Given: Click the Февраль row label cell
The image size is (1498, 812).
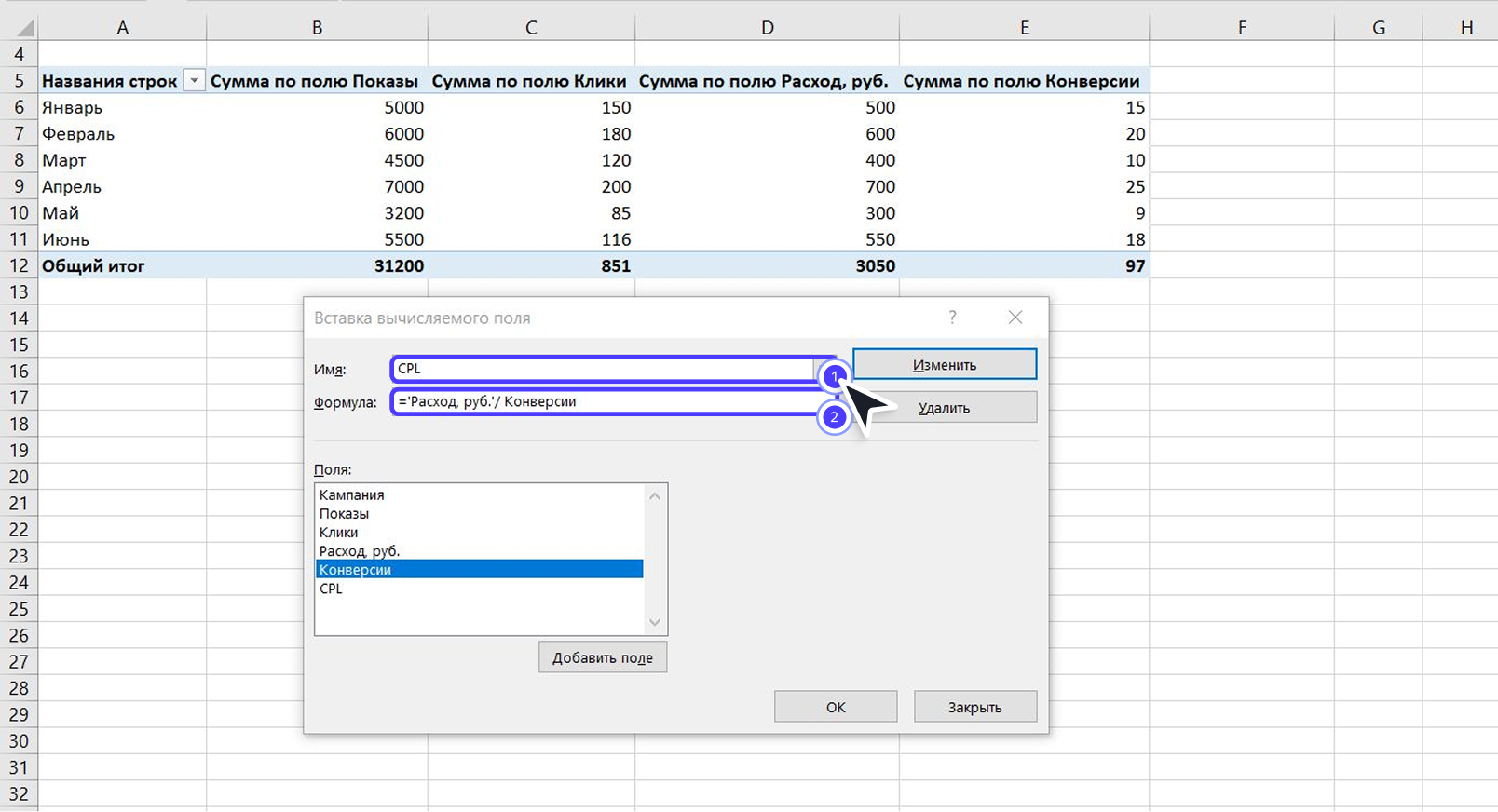Looking at the screenshot, I should (122, 133).
